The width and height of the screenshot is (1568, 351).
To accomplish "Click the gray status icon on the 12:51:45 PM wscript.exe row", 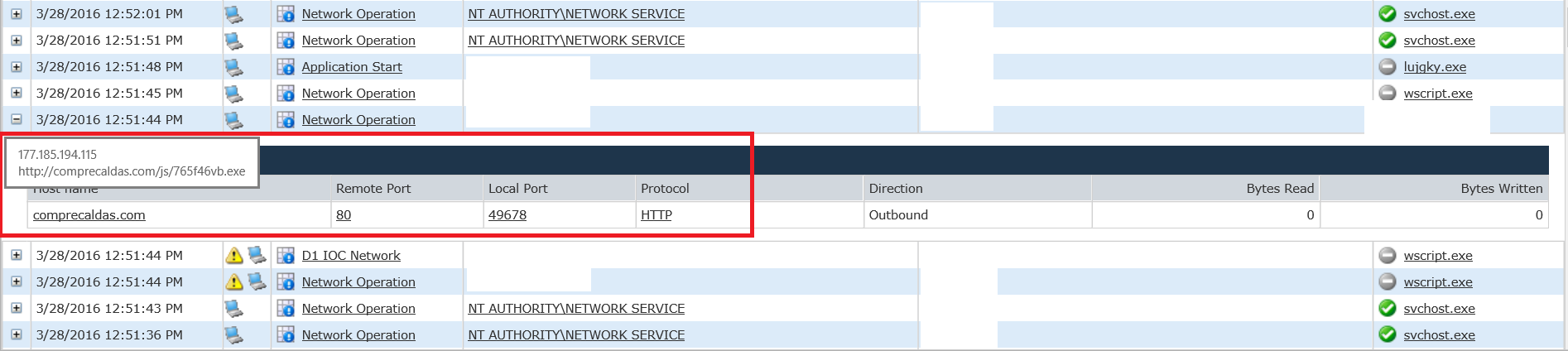I will 1388,94.
